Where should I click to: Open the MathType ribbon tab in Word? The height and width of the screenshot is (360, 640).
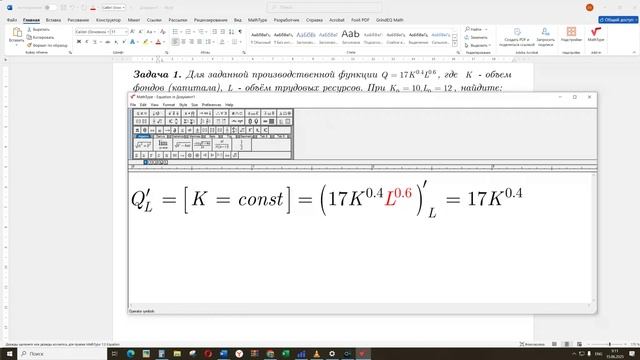pos(257,20)
